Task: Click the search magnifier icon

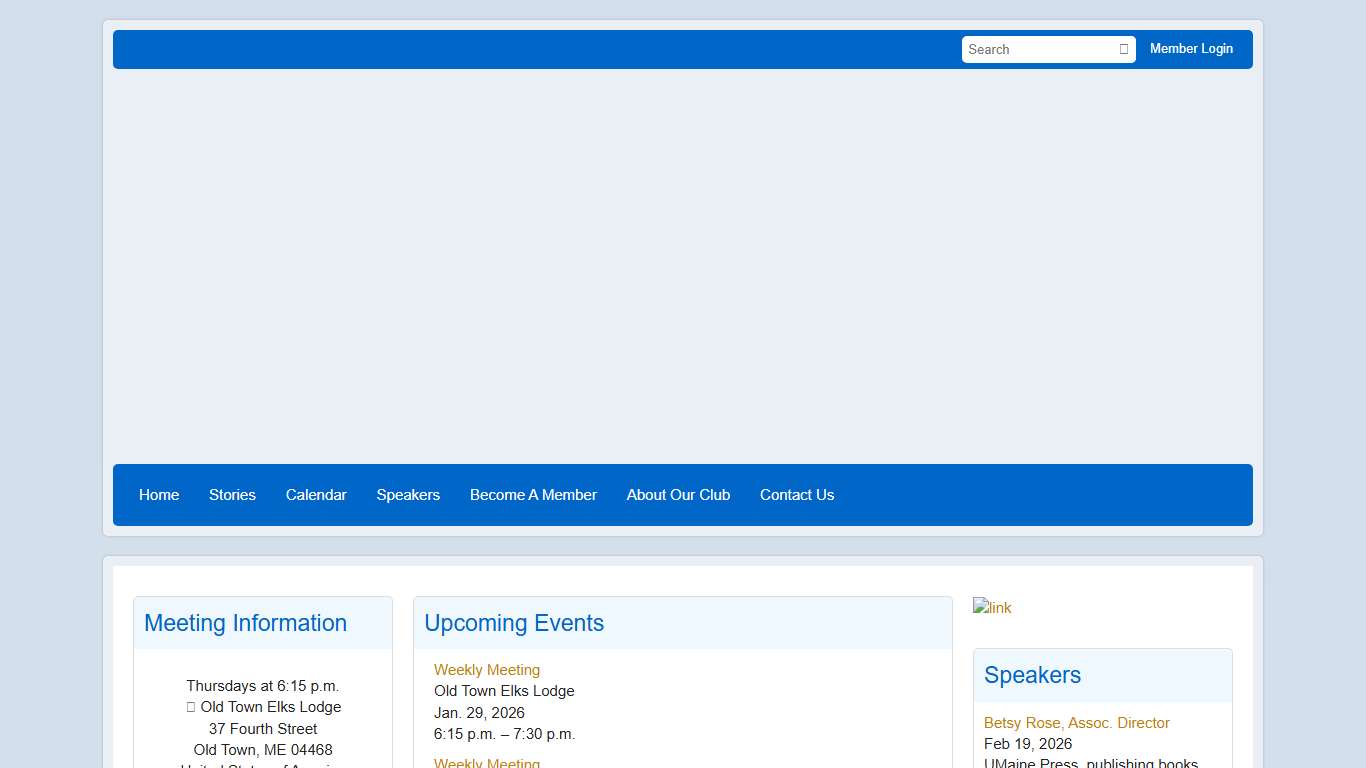Action: point(1123,49)
